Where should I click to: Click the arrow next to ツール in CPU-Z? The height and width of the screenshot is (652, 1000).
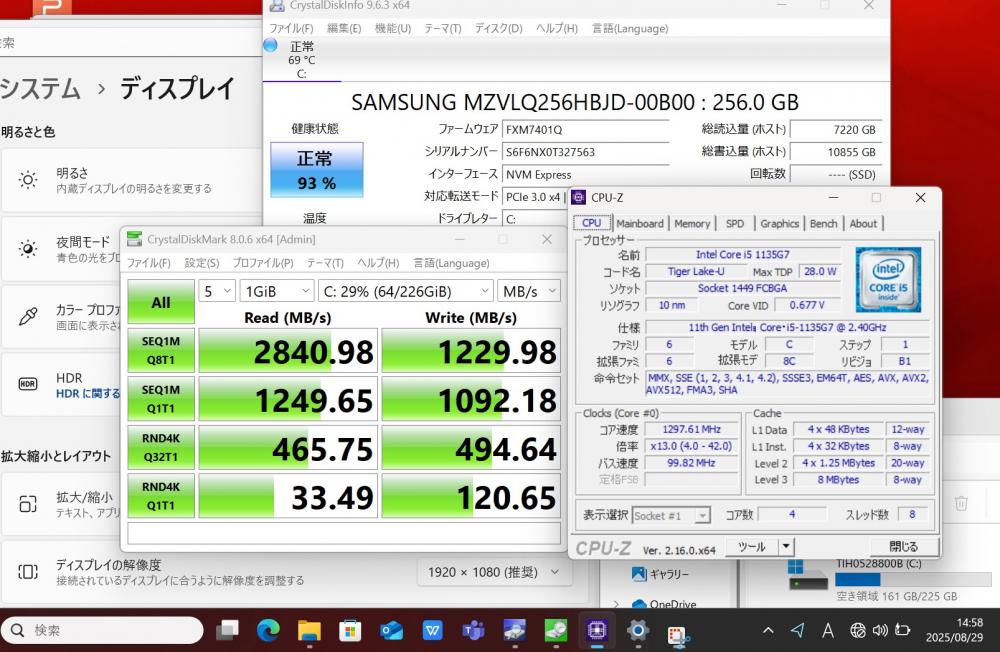[x=786, y=547]
